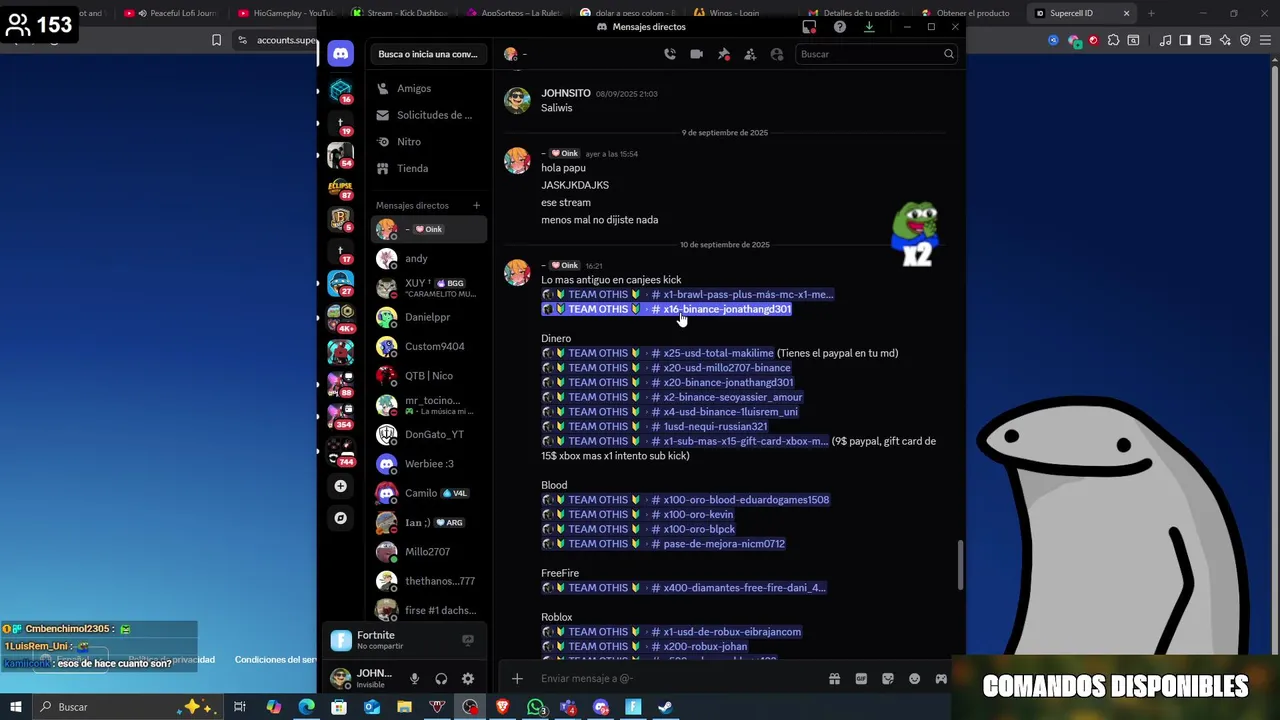Open new browser tab with plus

pos(1151,13)
